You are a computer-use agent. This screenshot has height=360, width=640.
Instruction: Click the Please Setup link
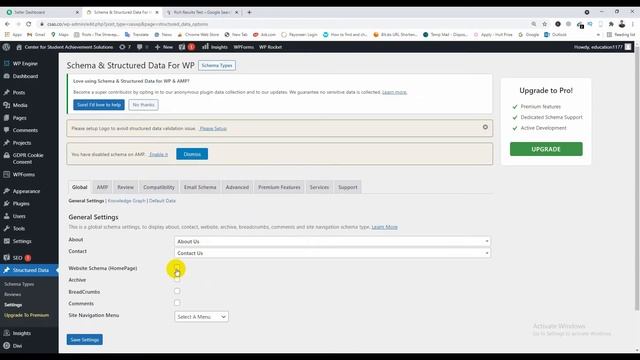pos(213,128)
